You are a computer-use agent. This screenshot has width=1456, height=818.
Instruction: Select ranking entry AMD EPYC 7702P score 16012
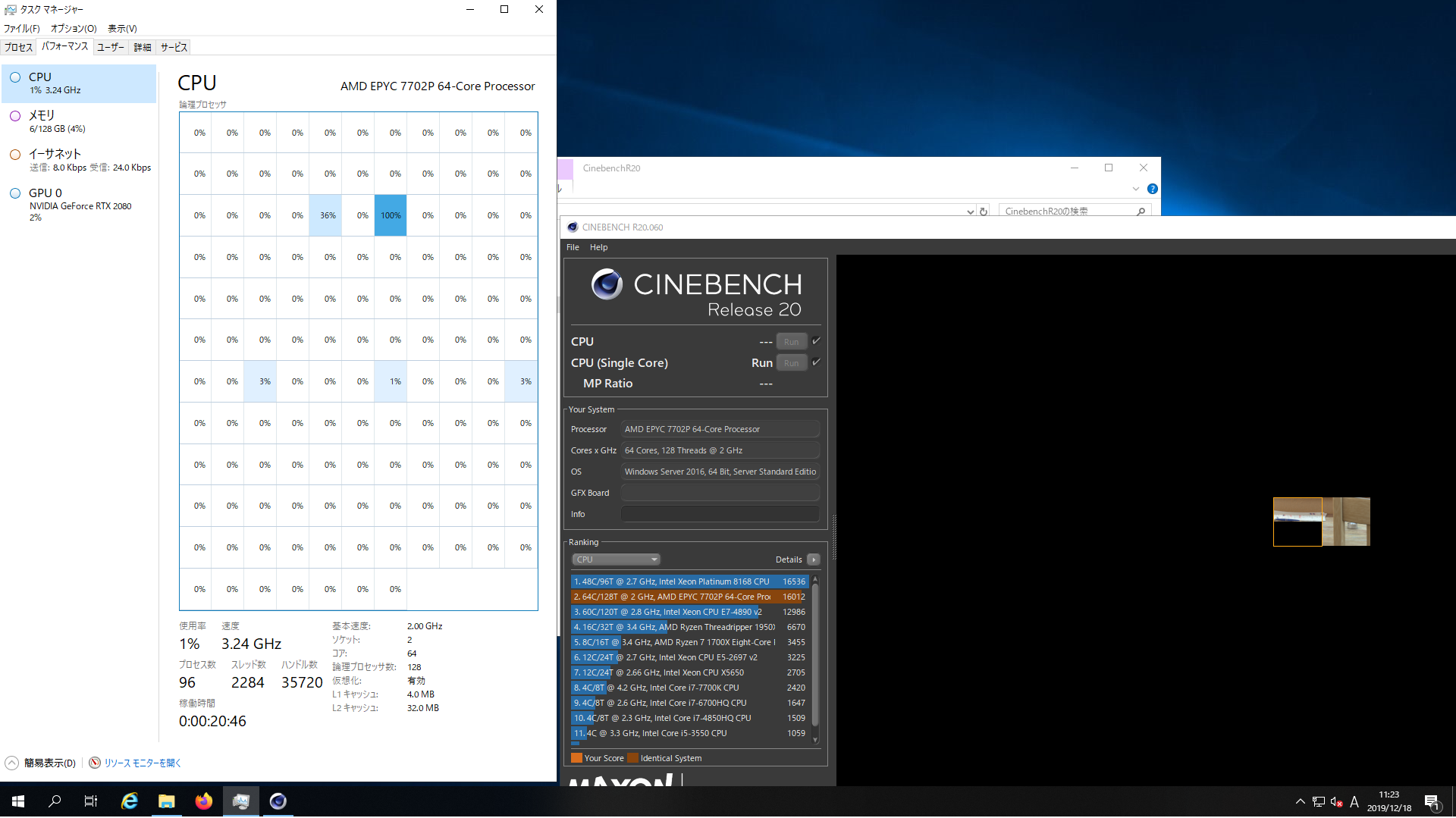click(x=689, y=597)
